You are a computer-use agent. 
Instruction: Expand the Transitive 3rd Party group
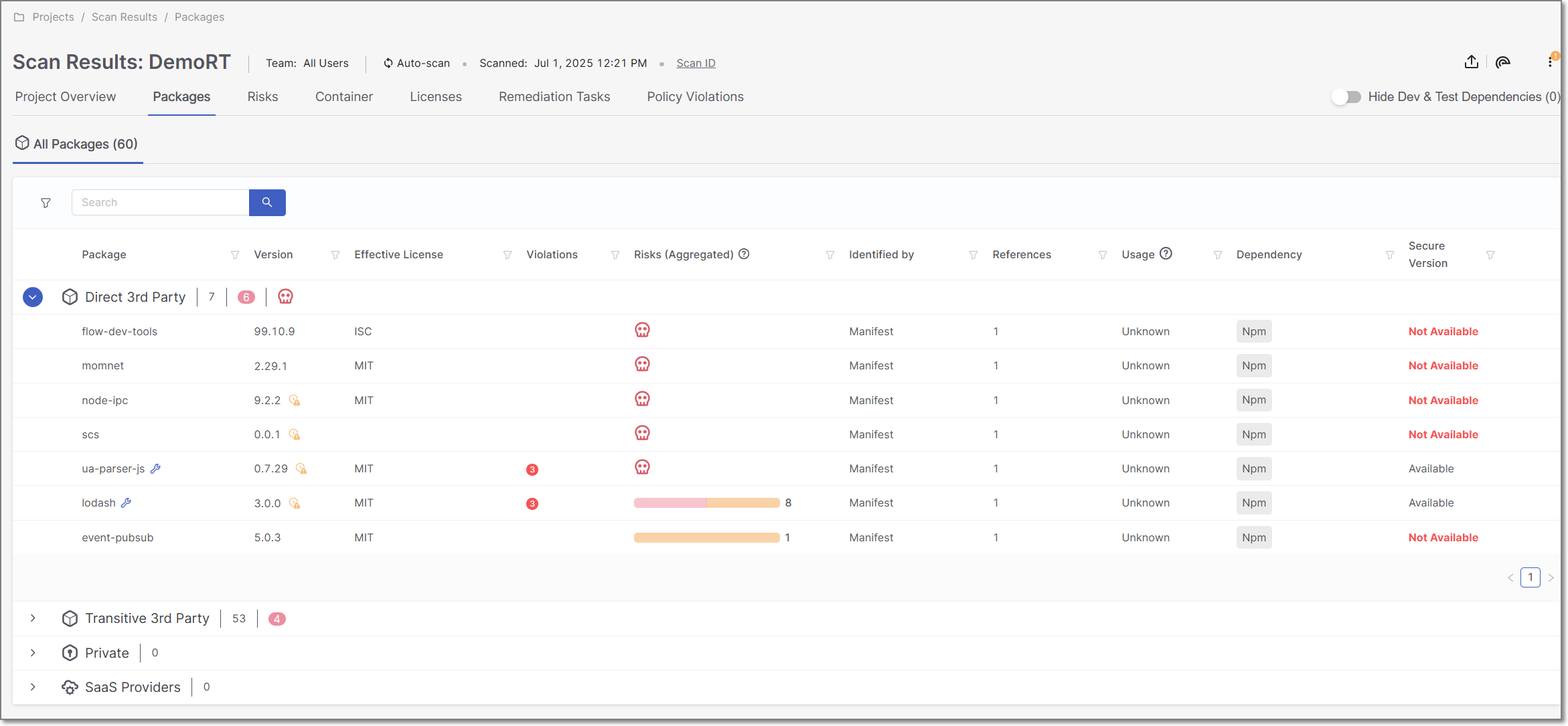point(33,618)
